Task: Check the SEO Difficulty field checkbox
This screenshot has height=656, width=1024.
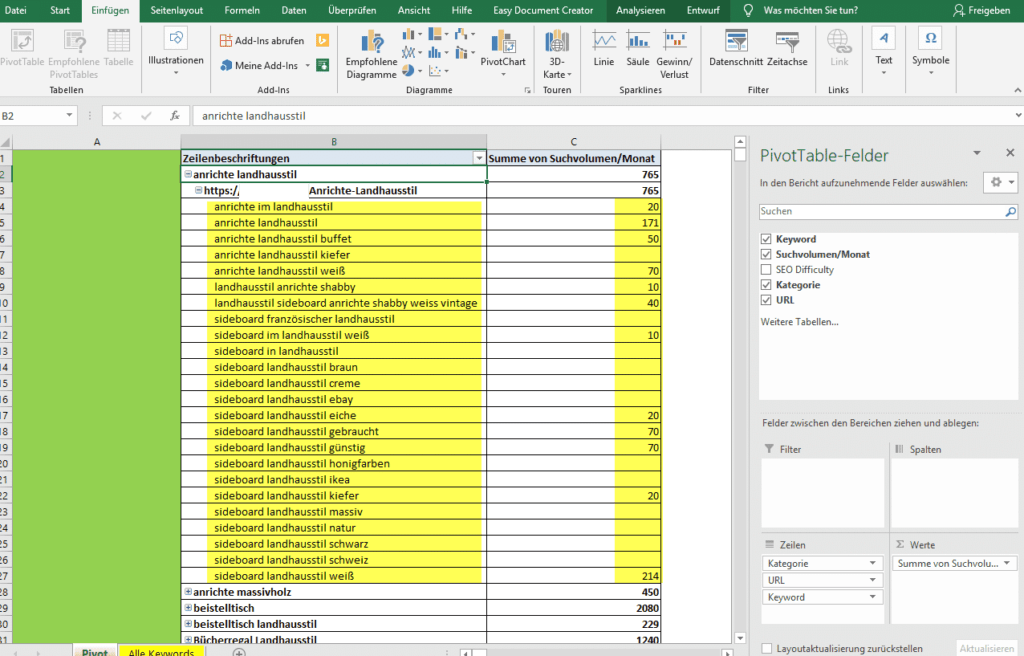Action: 766,269
